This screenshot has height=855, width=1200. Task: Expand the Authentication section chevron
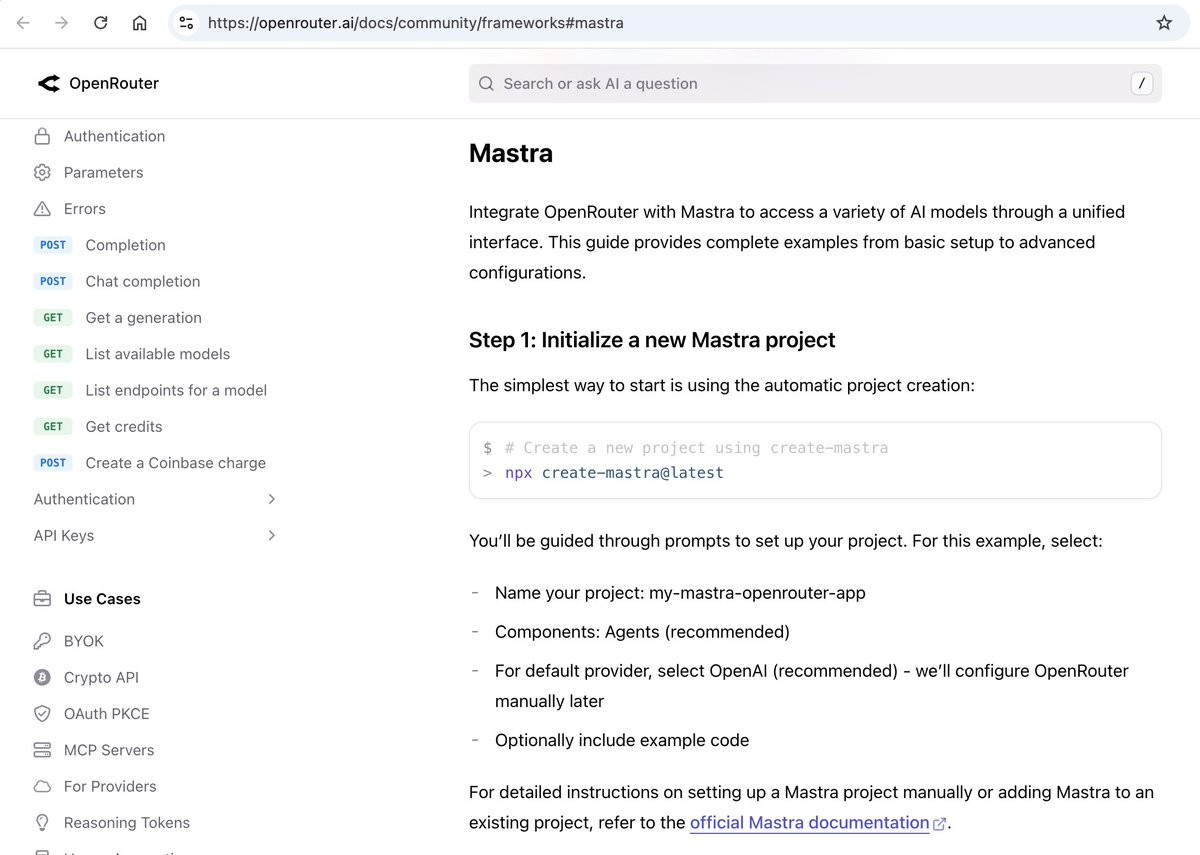pos(271,499)
